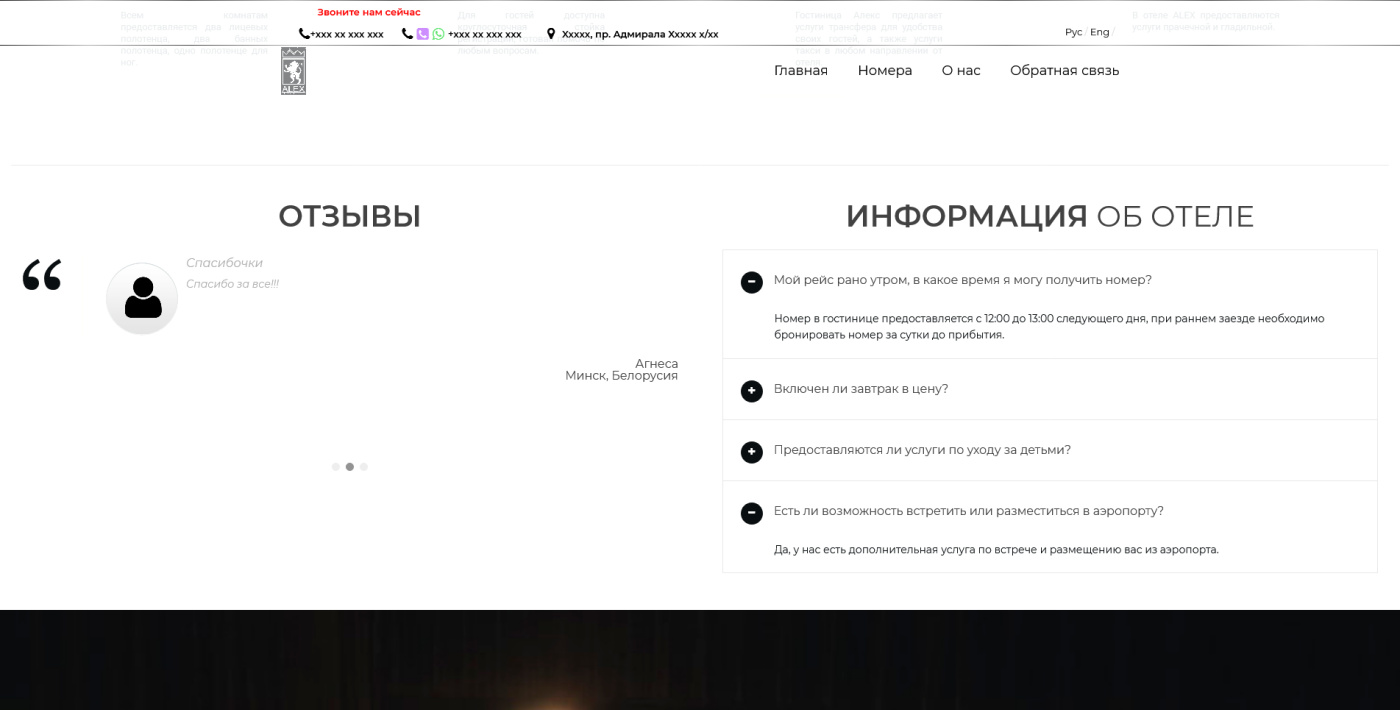Click the ИНФОРМАЦИЯ ОБ ОТЕЛЕ heading

coord(1050,216)
